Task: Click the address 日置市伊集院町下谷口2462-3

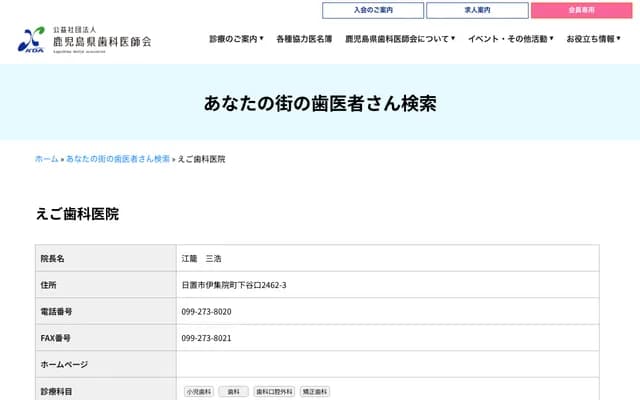Action: [234, 285]
